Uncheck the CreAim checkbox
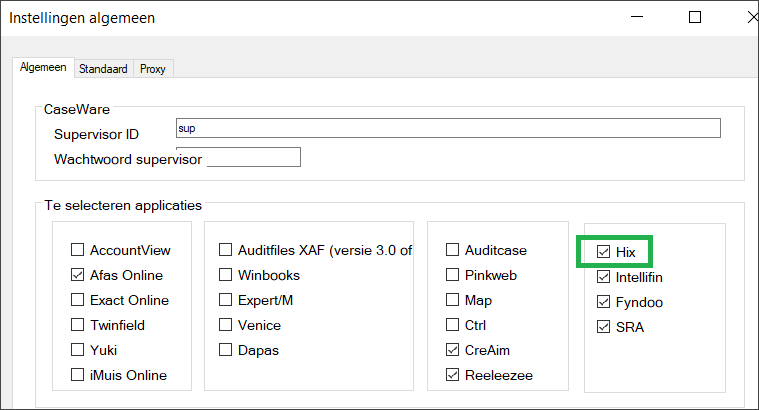The image size is (759, 410). pyautogui.click(x=453, y=350)
